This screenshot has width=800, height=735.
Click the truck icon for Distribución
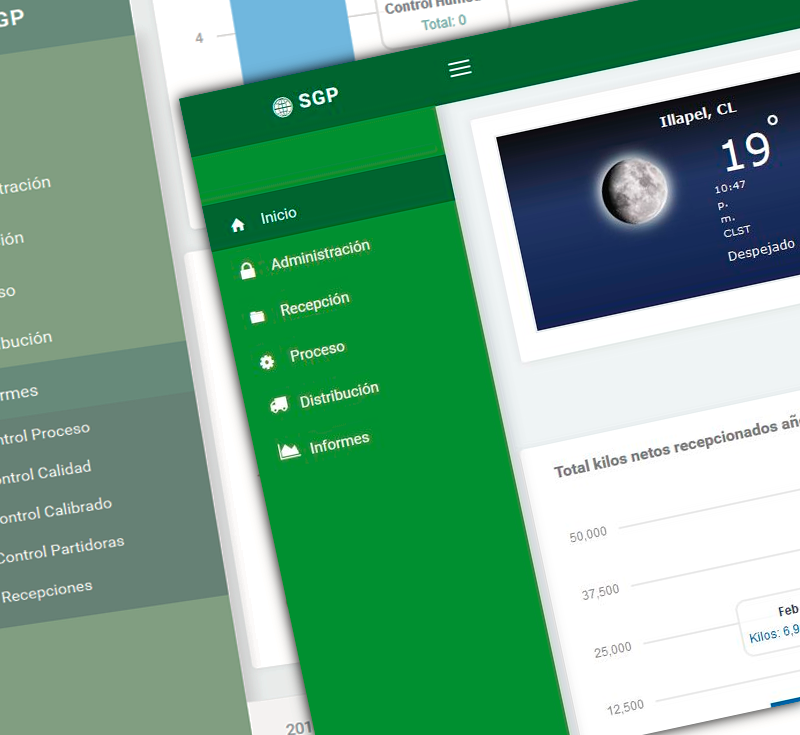click(x=279, y=405)
